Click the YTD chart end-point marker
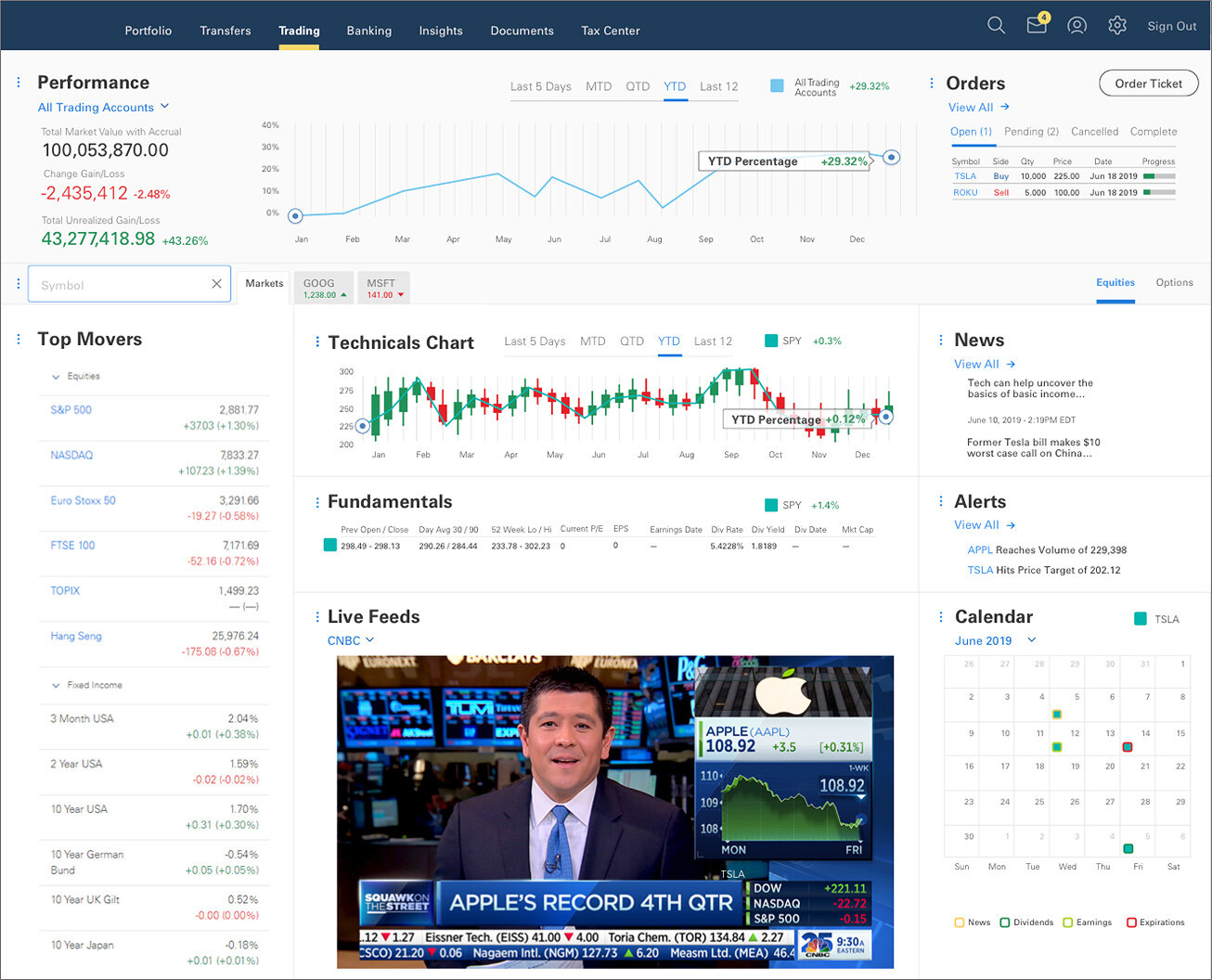 [x=891, y=158]
